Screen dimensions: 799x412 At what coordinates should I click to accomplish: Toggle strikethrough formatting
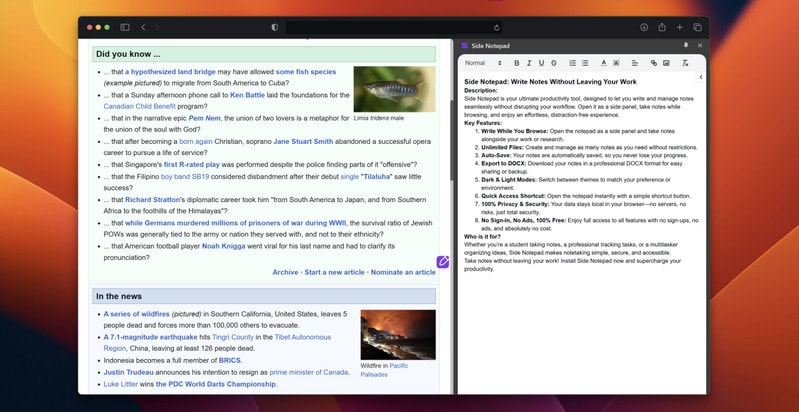pyautogui.click(x=553, y=63)
